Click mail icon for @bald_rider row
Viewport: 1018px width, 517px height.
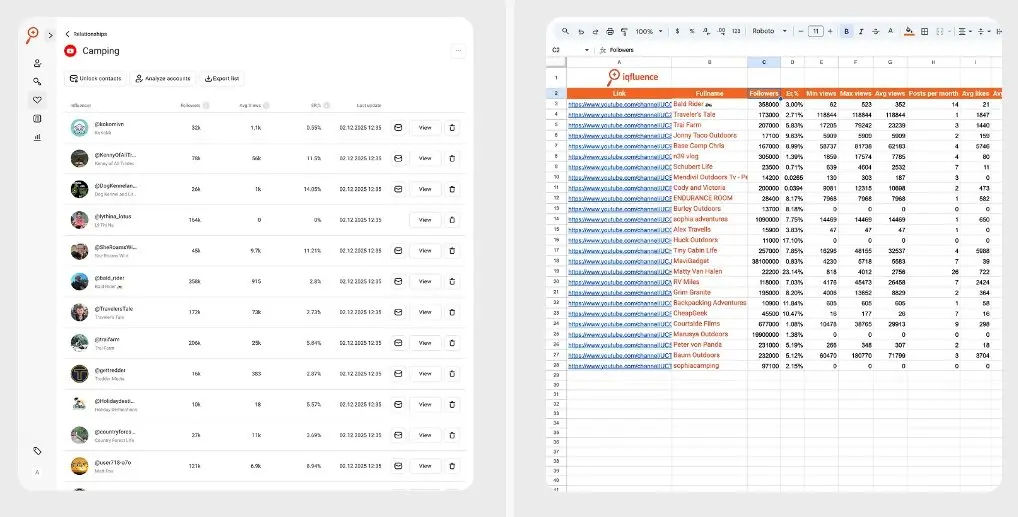397,282
